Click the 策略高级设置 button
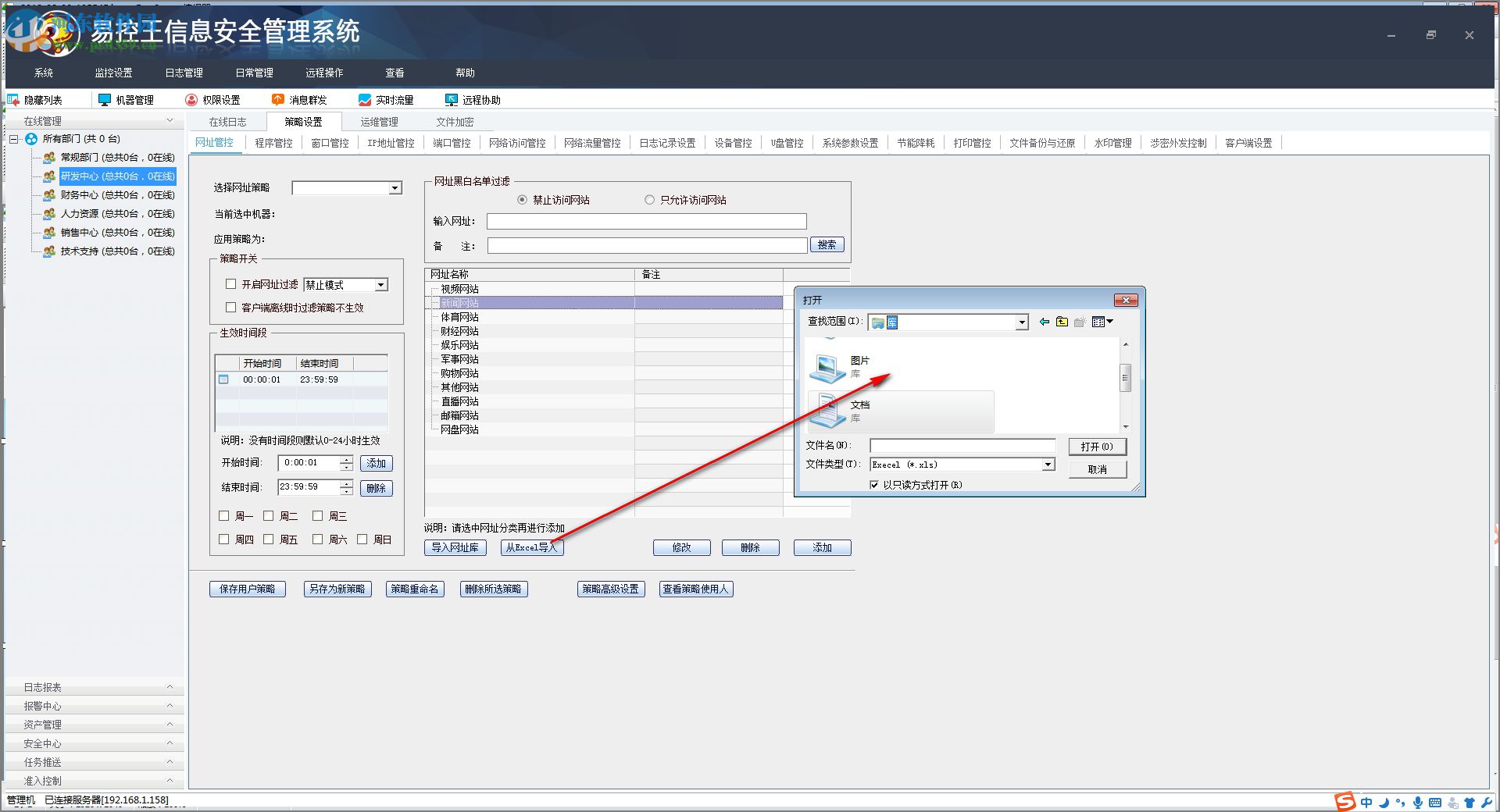The image size is (1500, 812). (x=611, y=589)
